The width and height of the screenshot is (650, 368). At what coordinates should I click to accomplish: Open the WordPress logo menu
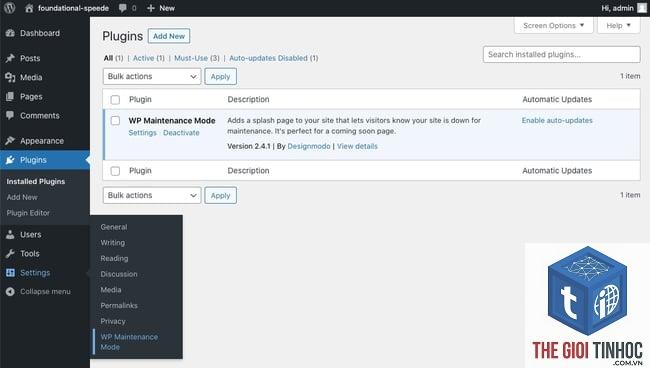[10, 8]
